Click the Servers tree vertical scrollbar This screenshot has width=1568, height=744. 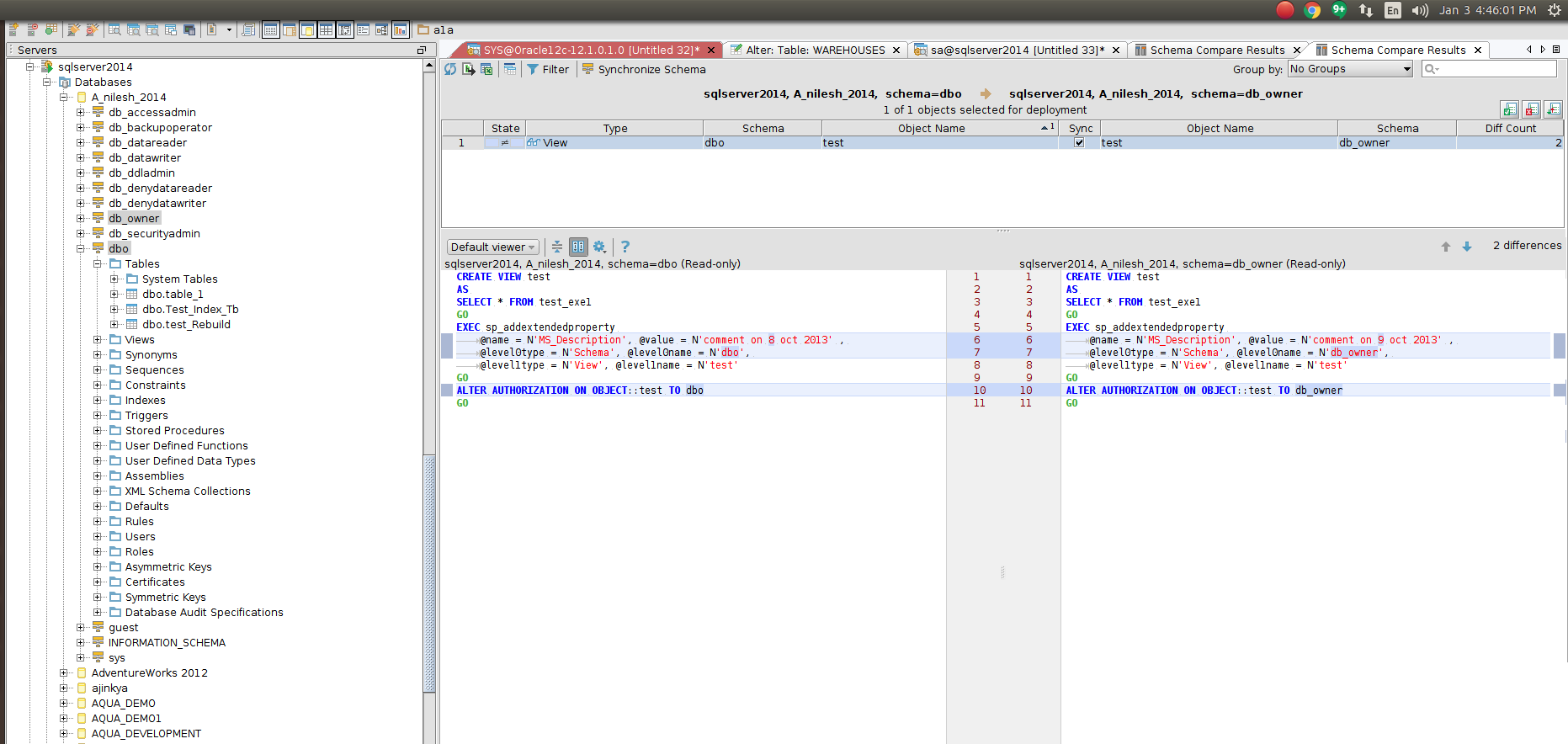tap(429, 572)
